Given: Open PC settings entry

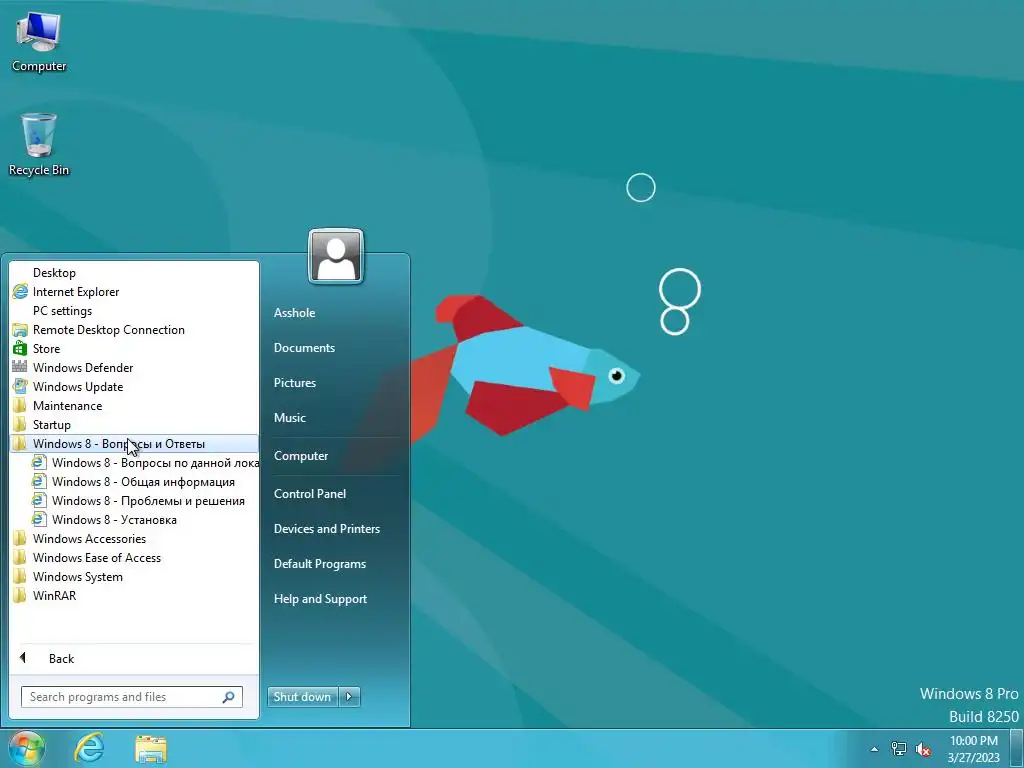Looking at the screenshot, I should pos(134,311).
